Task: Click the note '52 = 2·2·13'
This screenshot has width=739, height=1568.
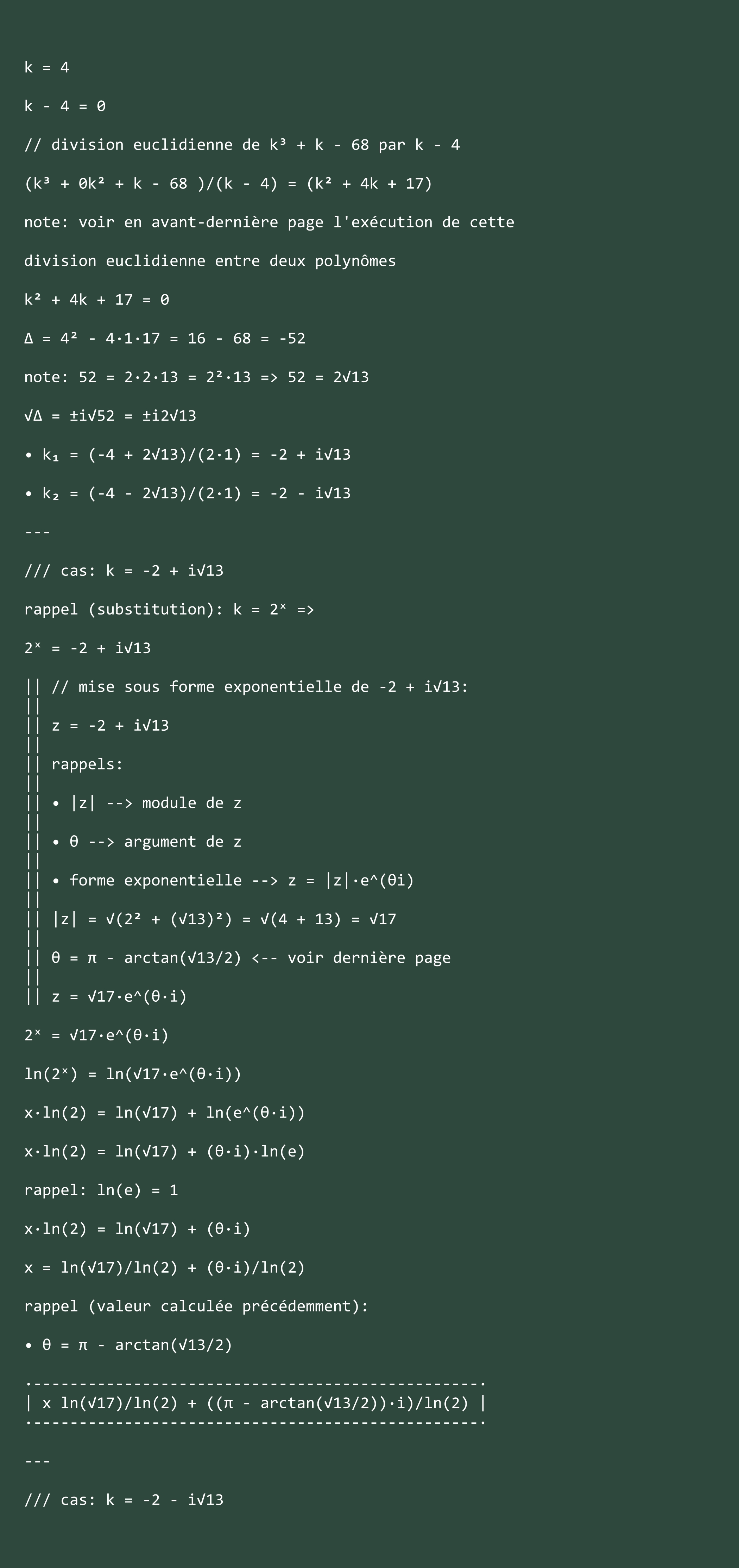Action: coord(197,377)
